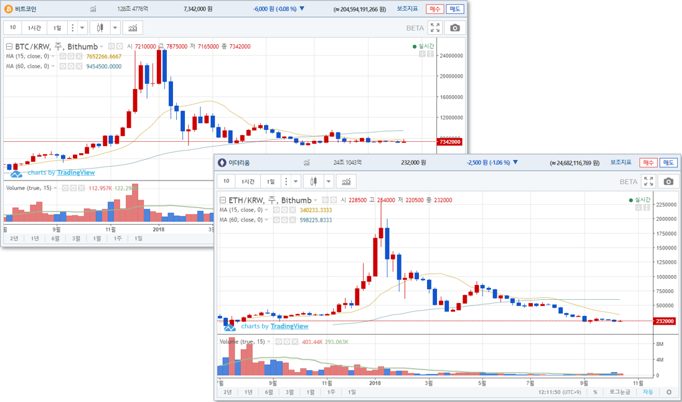Open the mini chart icon beside 이더리움
The height and width of the screenshot is (402, 682).
307,163
